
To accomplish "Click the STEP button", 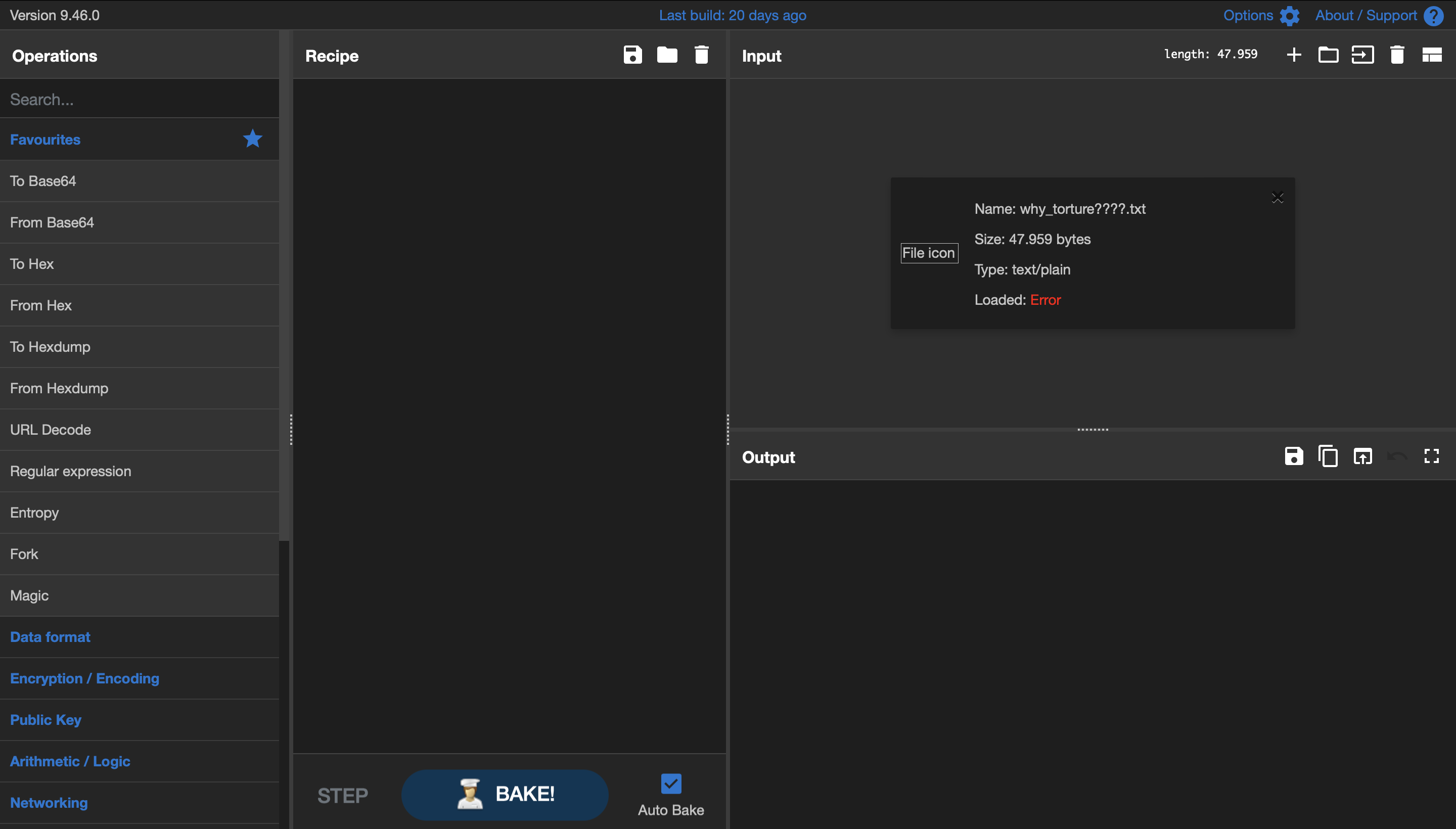I will point(343,796).
